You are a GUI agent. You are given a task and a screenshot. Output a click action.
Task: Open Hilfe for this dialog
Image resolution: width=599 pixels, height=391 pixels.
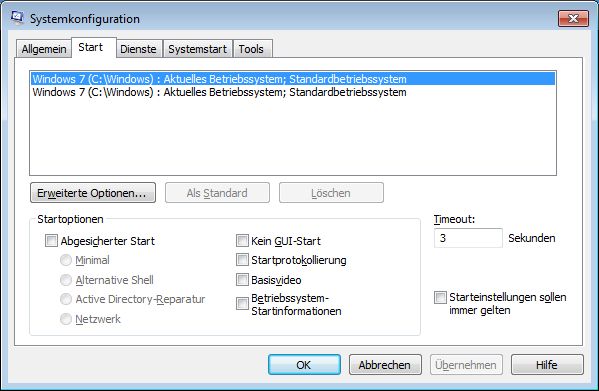pos(547,365)
